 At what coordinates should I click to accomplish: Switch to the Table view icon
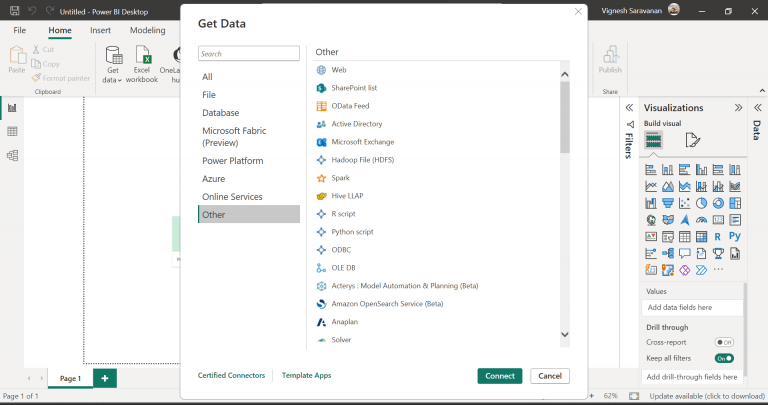pyautogui.click(x=13, y=131)
